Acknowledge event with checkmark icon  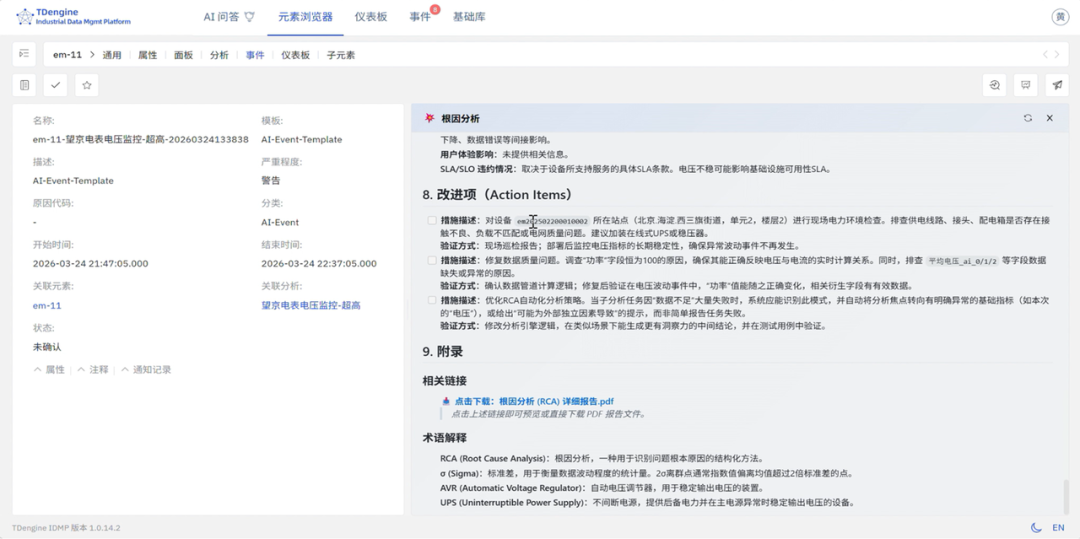(x=56, y=85)
